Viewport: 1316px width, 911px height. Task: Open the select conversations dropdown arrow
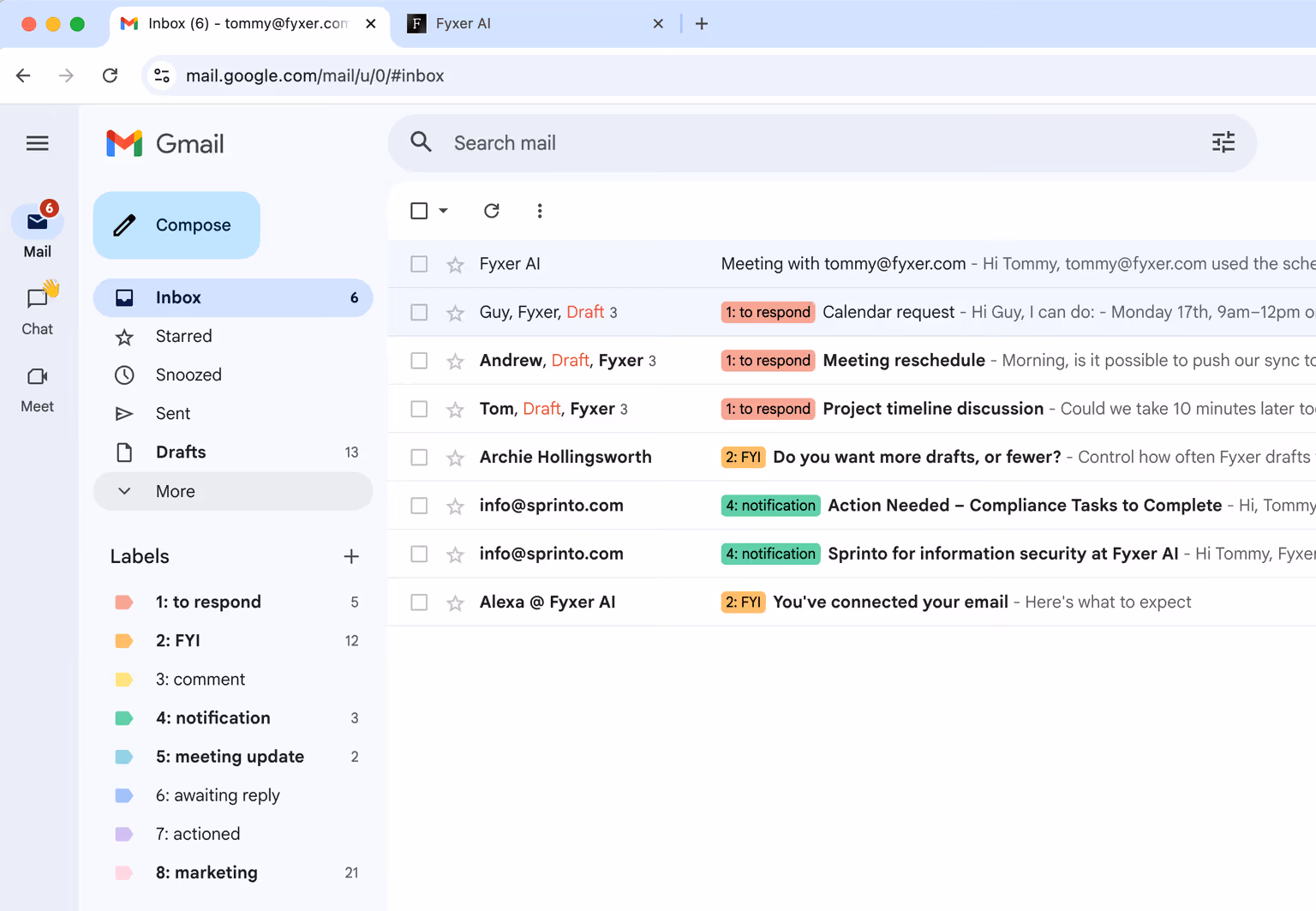tap(442, 210)
